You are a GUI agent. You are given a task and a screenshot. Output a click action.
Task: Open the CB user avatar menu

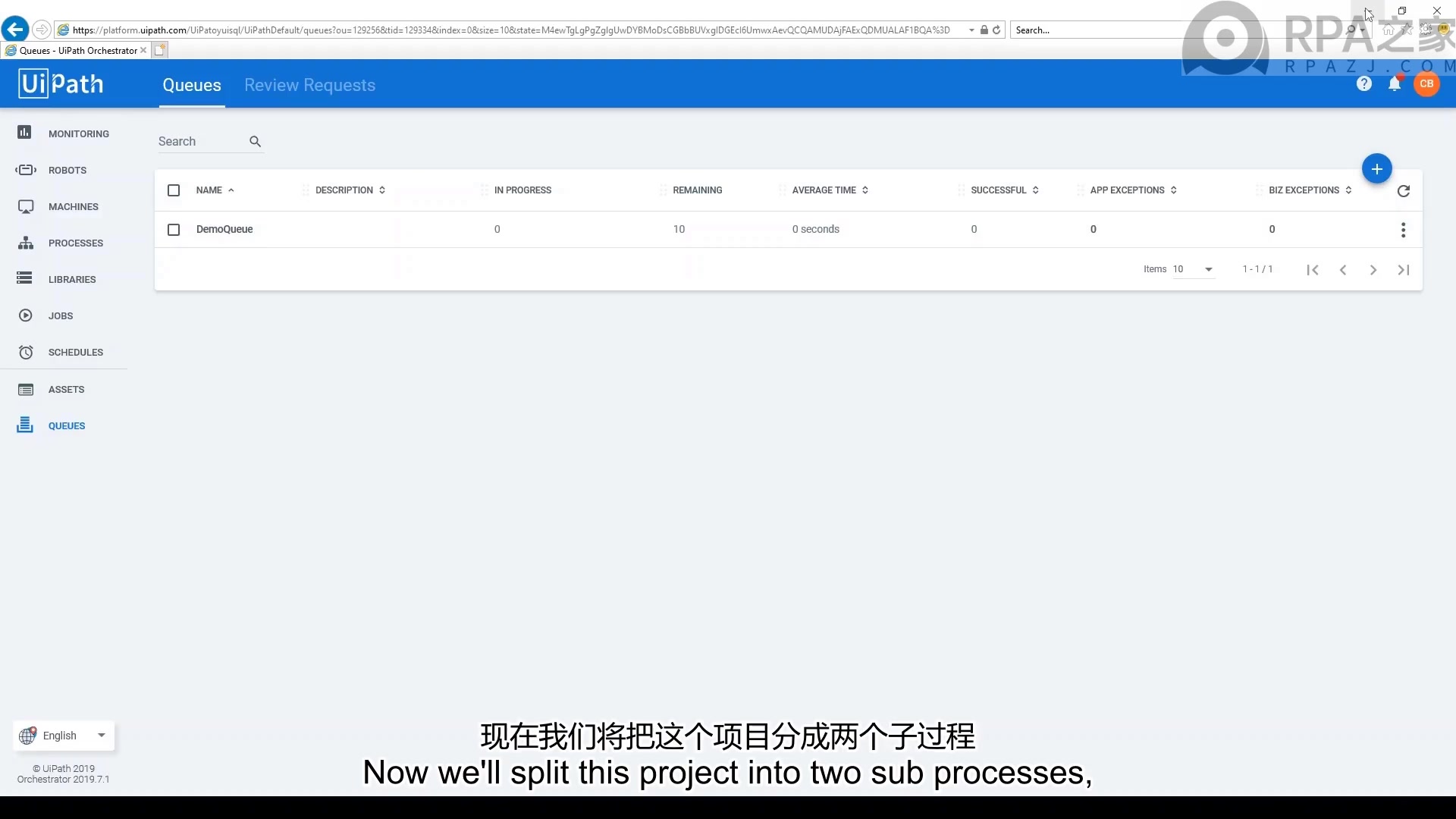point(1426,83)
